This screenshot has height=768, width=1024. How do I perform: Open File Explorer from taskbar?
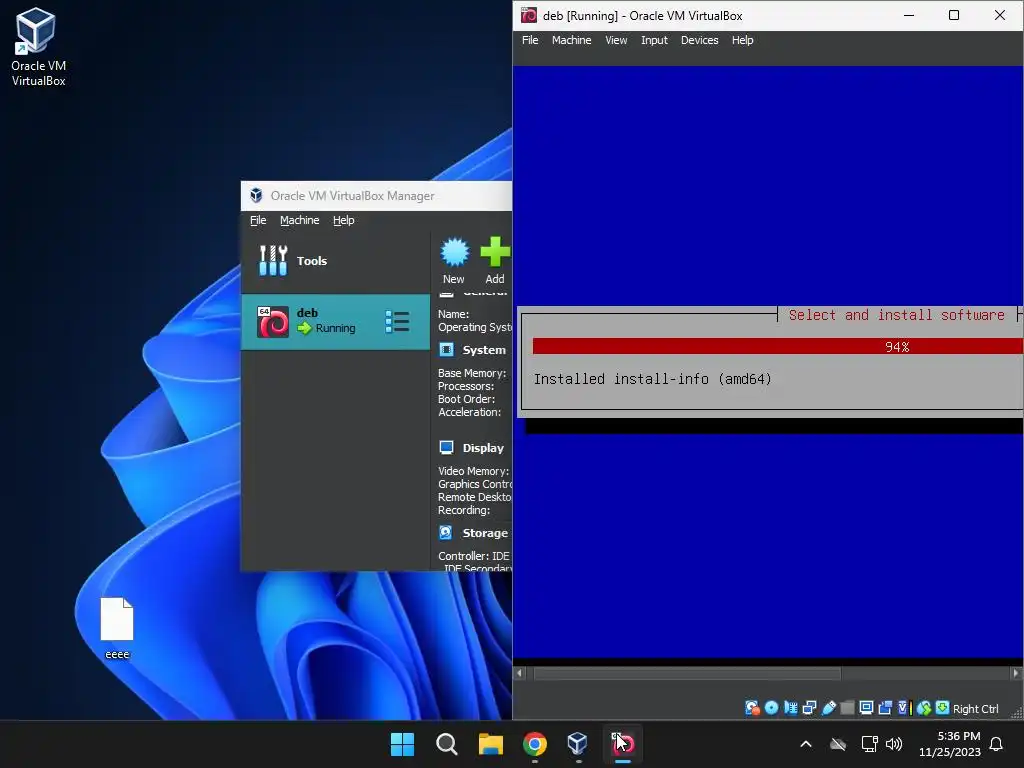coord(490,744)
